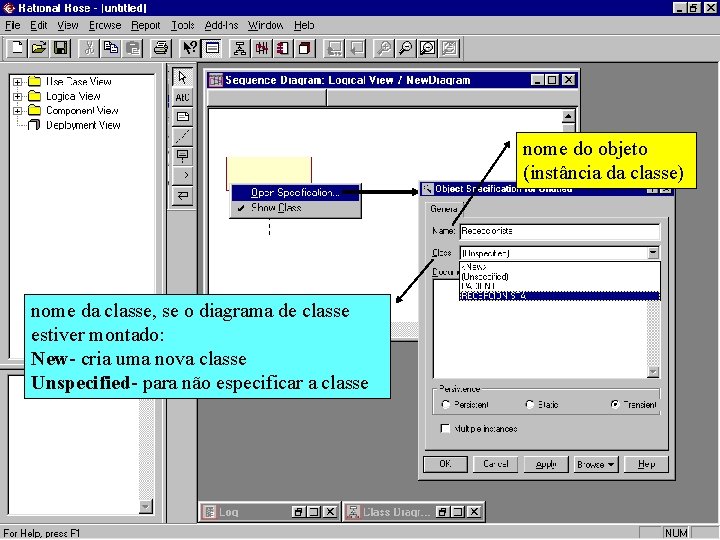The width and height of the screenshot is (720, 540).
Task: Click the Browse Previous Diagram icon
Action: point(356,48)
